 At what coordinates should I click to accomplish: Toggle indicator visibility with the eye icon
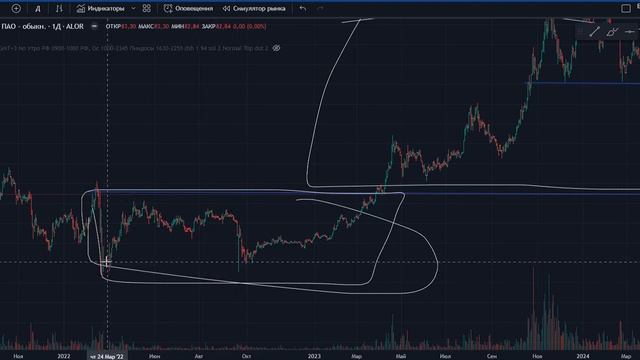click(276, 48)
